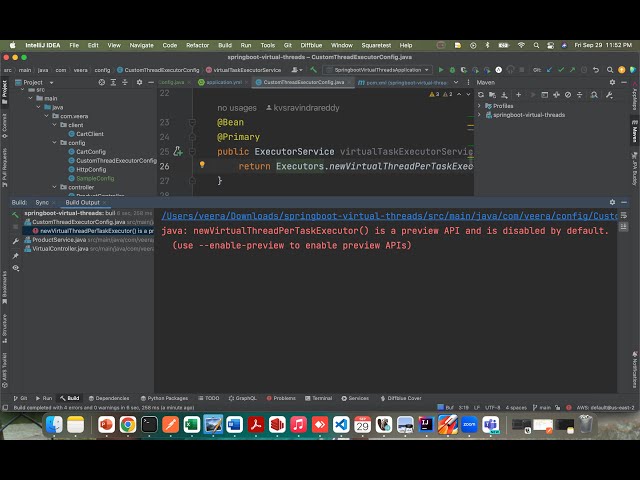Open Visual Studio Code from the Dock
Screen dimensions: 640x480
[x=341, y=425]
